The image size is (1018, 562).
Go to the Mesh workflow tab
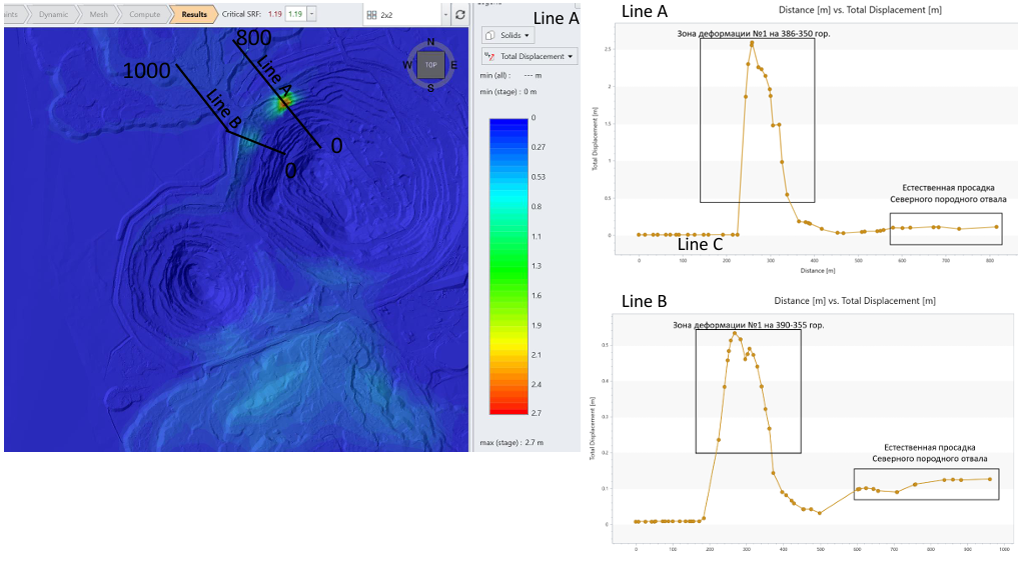click(x=98, y=15)
